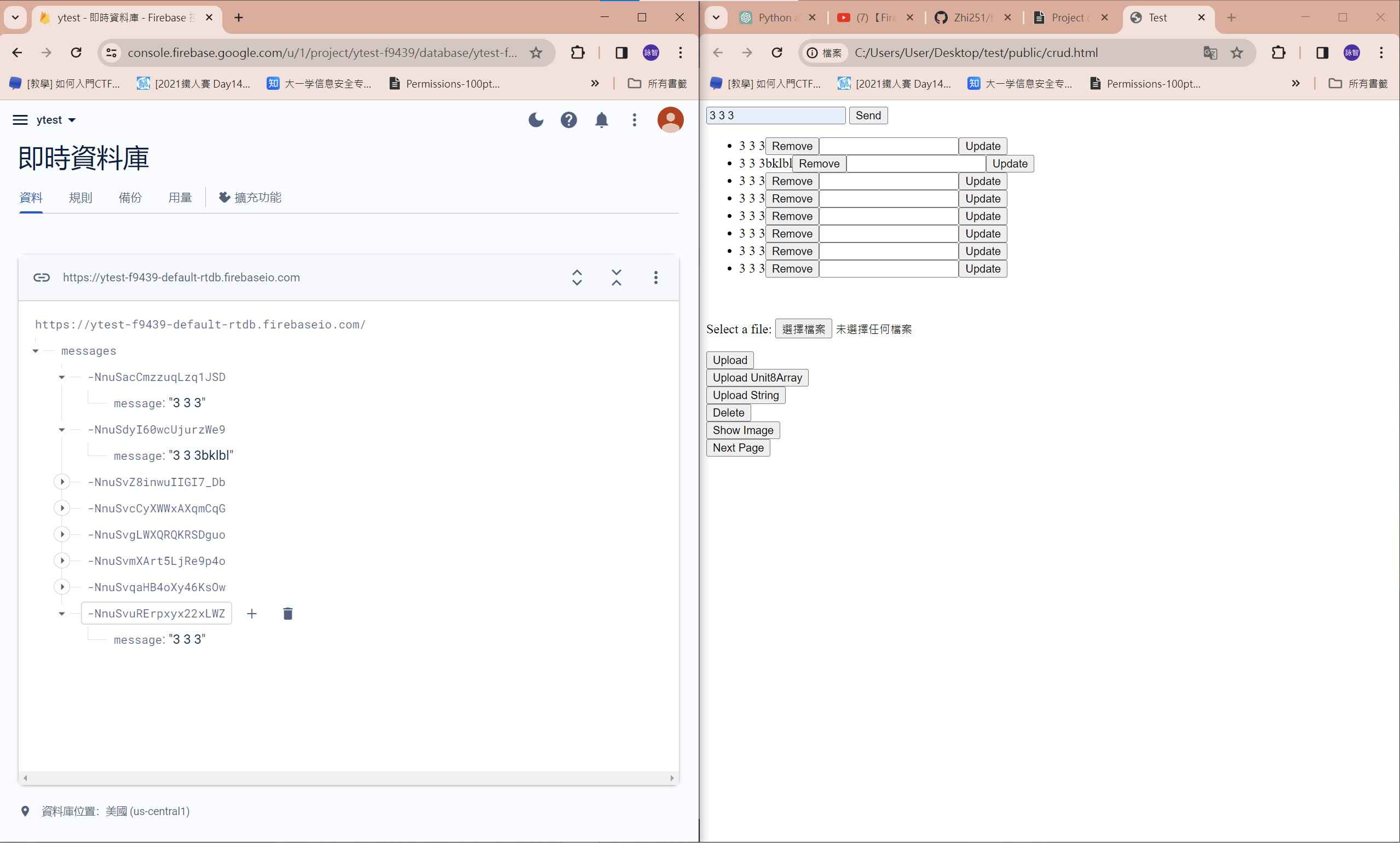1400x843 pixels.
Task: Open Firebase help question mark icon
Action: 569,120
